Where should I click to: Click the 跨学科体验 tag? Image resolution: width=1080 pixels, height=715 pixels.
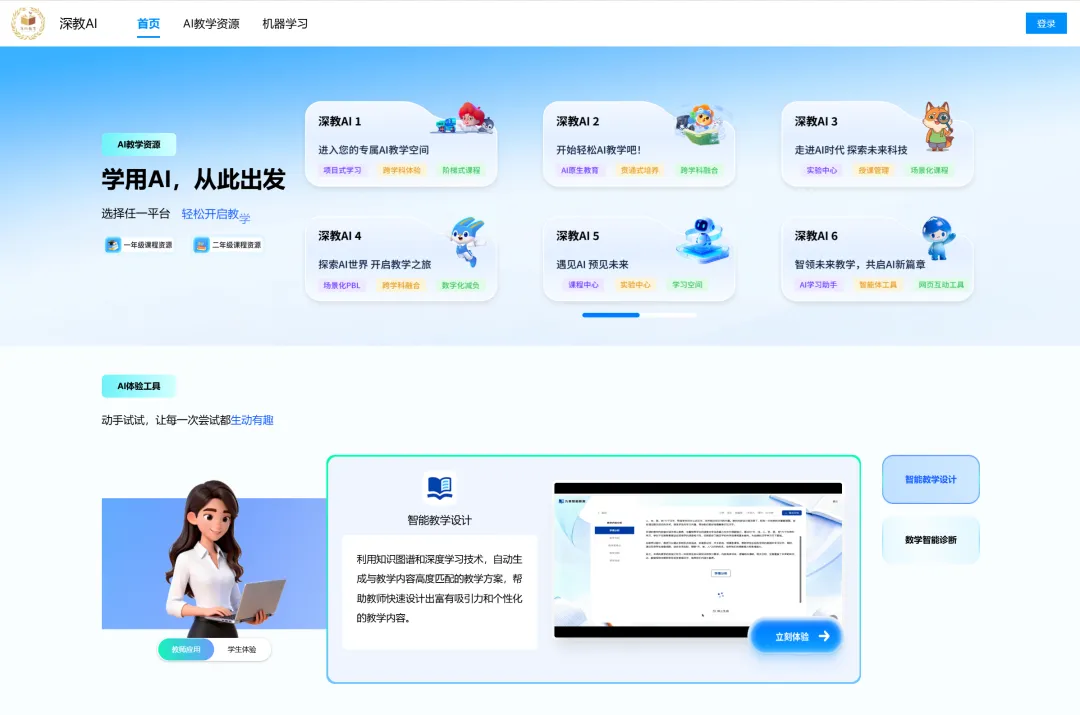coord(402,170)
